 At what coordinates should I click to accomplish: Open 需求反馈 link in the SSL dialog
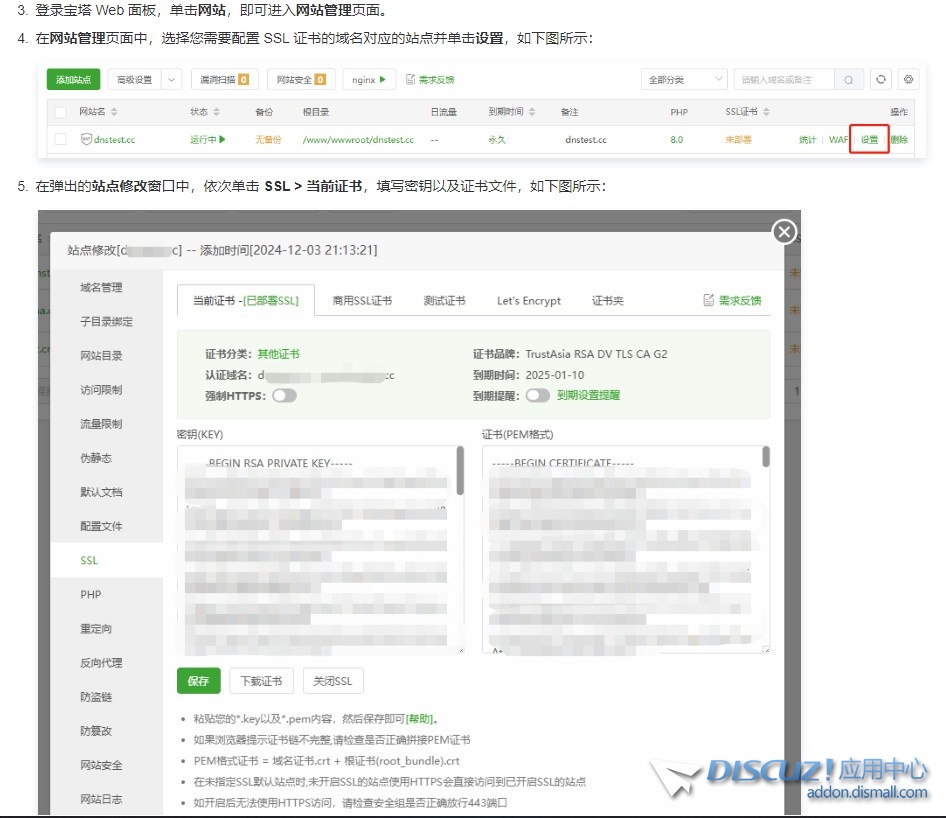(x=732, y=300)
